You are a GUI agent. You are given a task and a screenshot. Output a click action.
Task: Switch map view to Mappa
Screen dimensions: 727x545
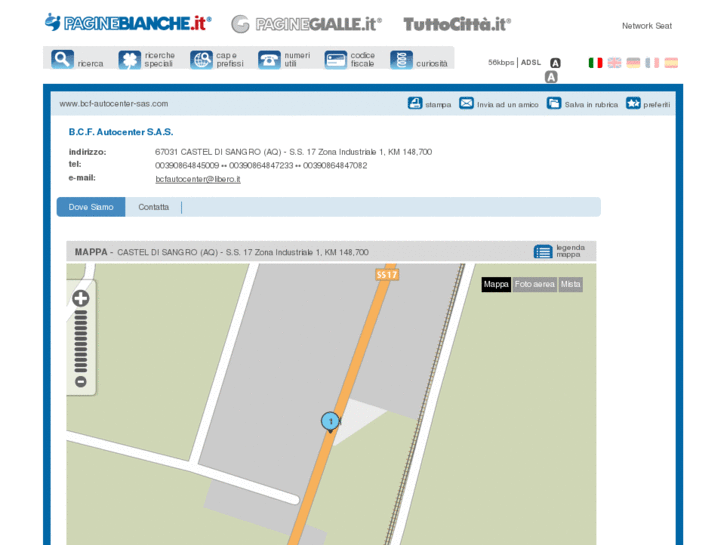click(x=496, y=284)
